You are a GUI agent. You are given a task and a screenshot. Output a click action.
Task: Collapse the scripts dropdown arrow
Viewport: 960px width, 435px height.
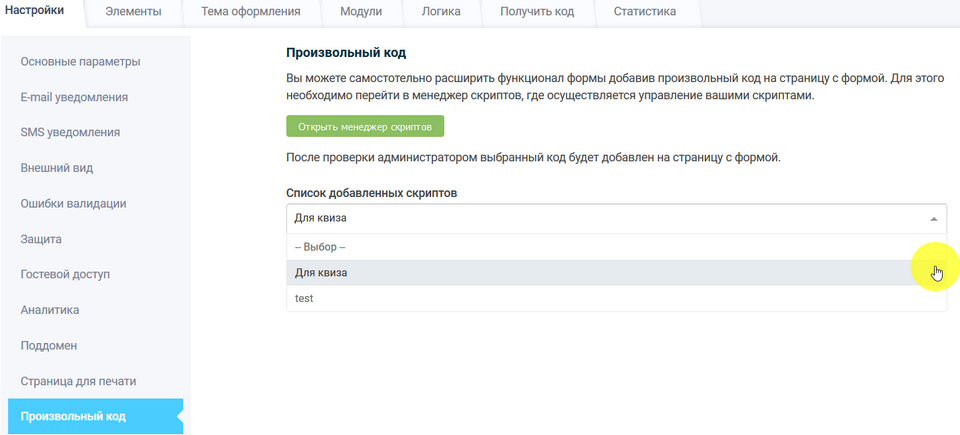(x=933, y=219)
